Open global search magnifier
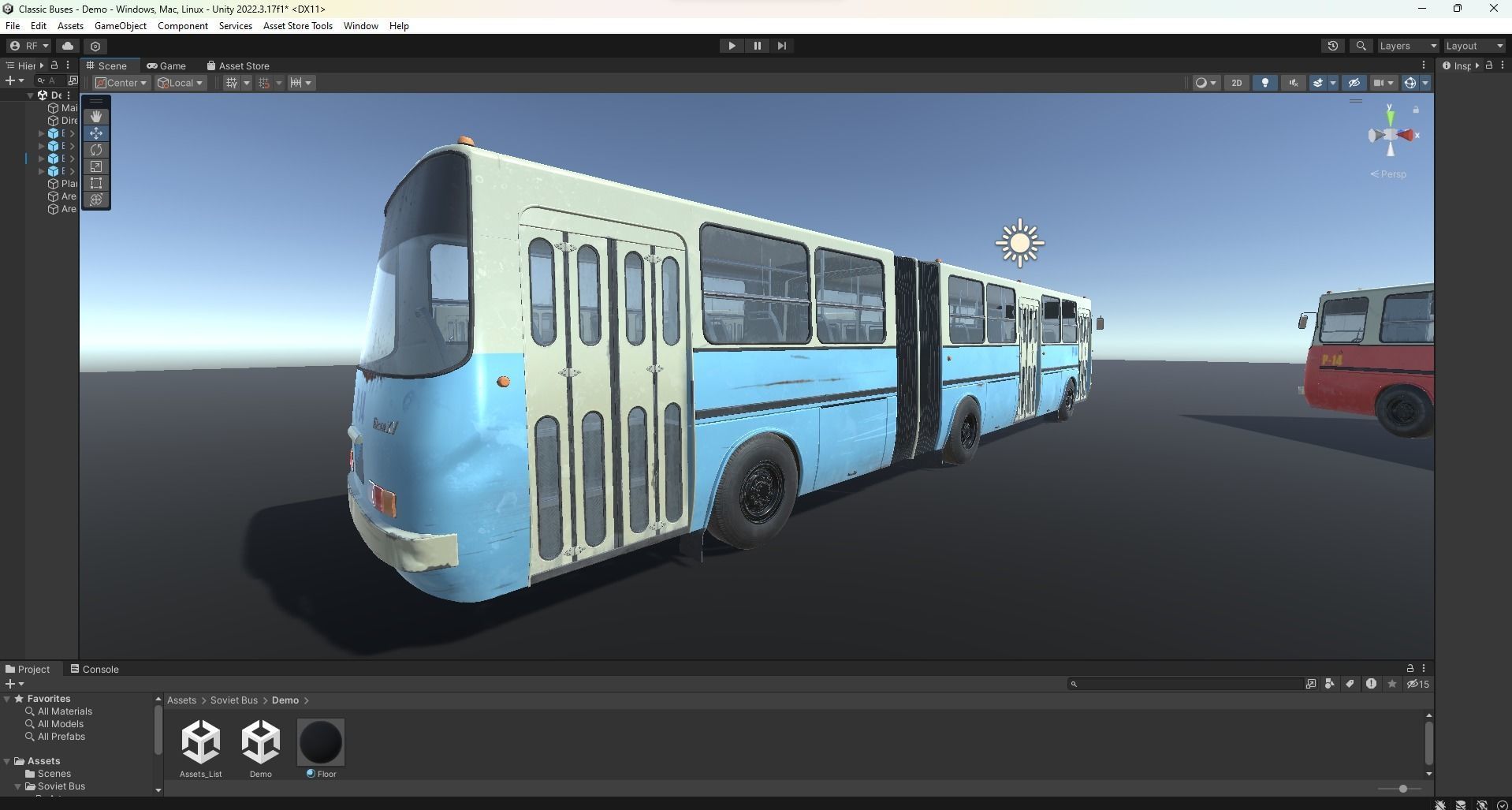This screenshot has width=1512, height=810. click(x=1361, y=46)
